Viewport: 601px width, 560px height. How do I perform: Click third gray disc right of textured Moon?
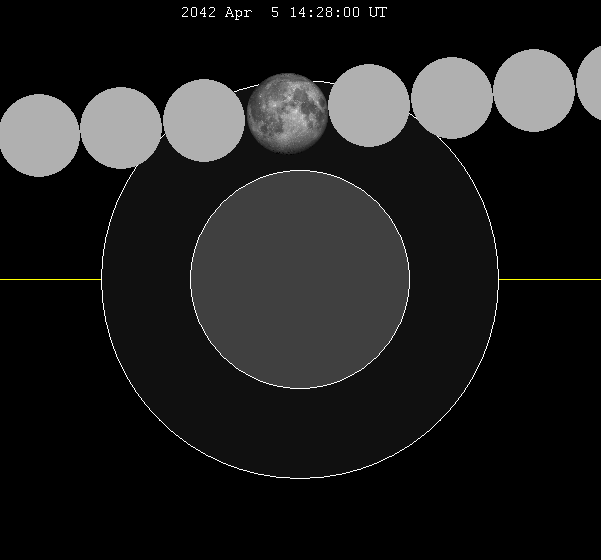coord(534,90)
